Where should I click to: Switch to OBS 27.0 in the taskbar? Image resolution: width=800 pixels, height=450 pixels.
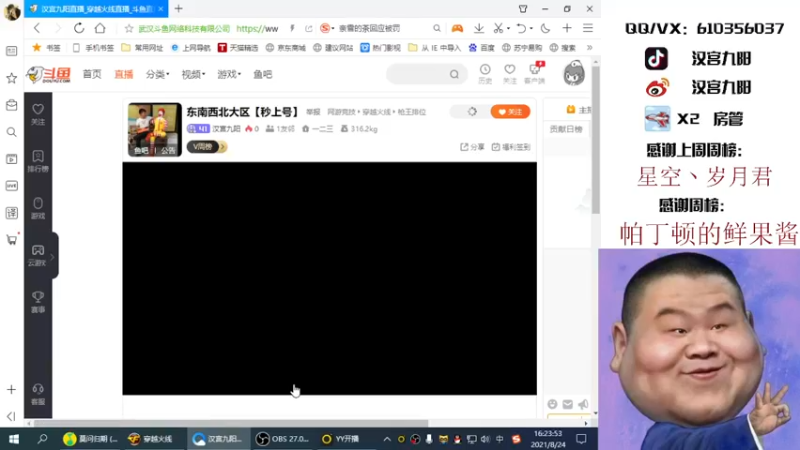click(283, 439)
